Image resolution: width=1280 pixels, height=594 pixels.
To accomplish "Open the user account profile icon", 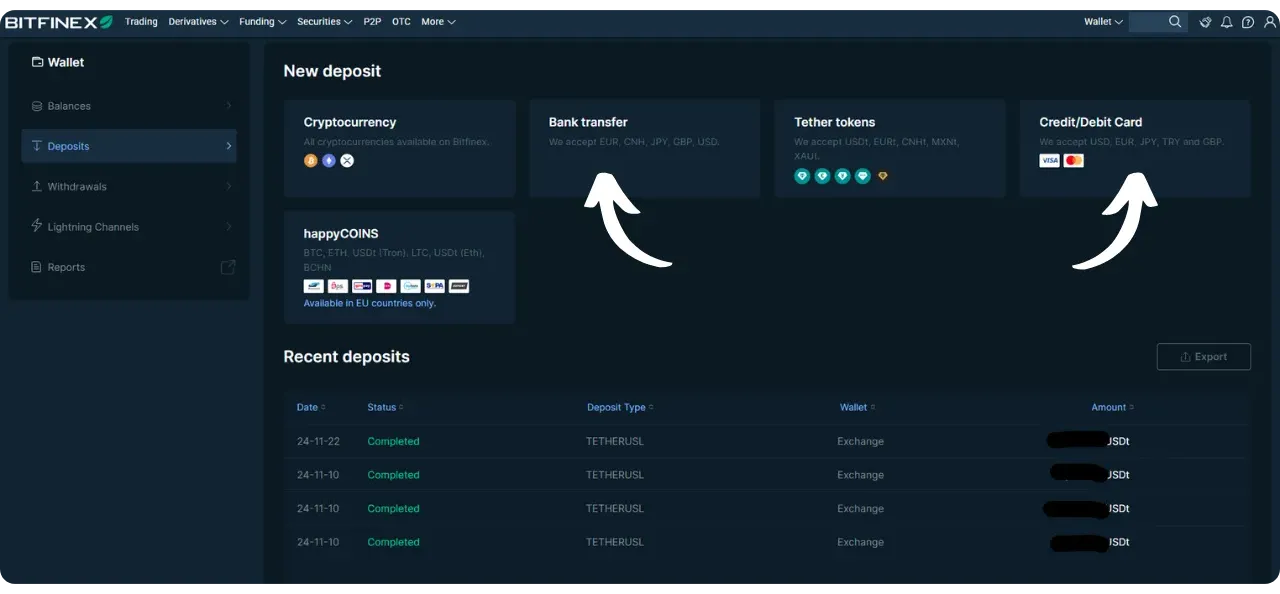I will pyautogui.click(x=1270, y=22).
